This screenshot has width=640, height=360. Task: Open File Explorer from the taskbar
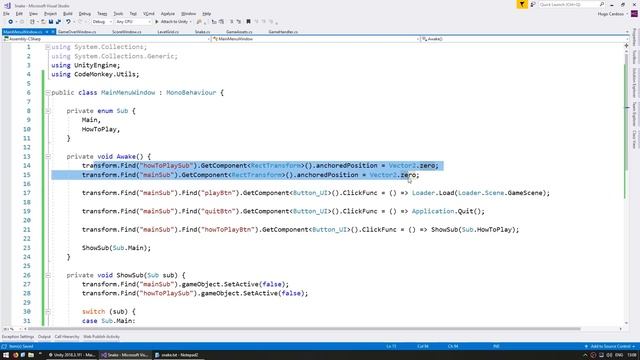pyautogui.click(x=31, y=355)
